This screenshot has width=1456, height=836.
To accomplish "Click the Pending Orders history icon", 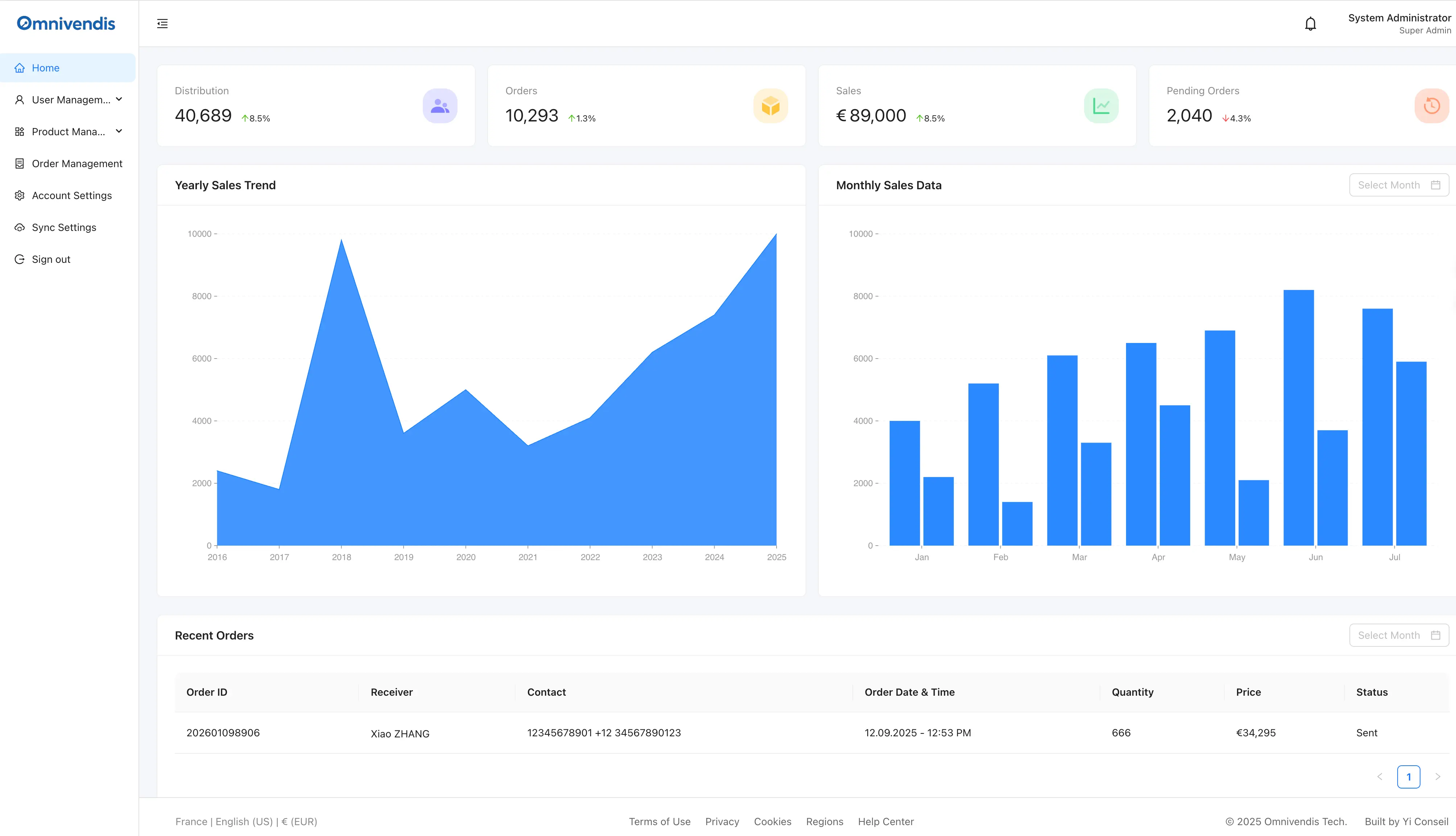I will (x=1431, y=105).
